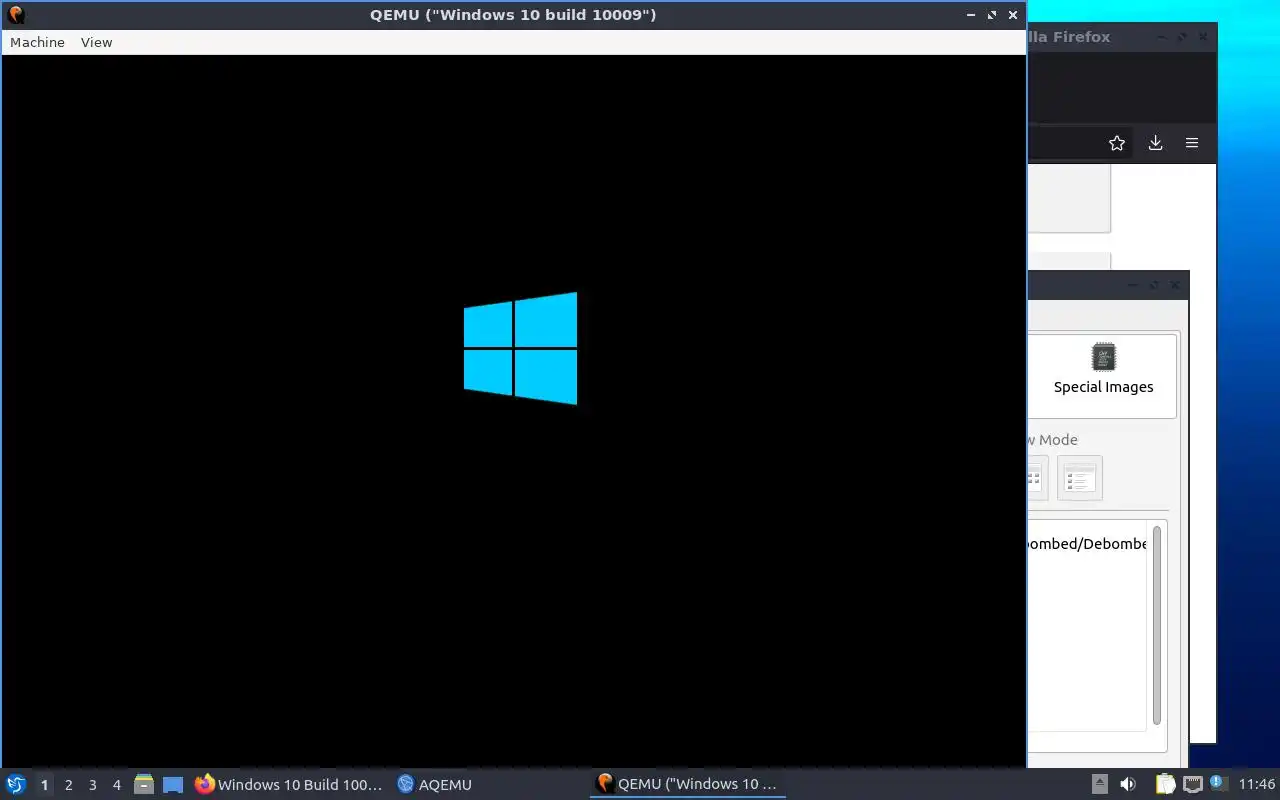
Task: Click the 11:46 panel clock
Action: tap(1257, 784)
